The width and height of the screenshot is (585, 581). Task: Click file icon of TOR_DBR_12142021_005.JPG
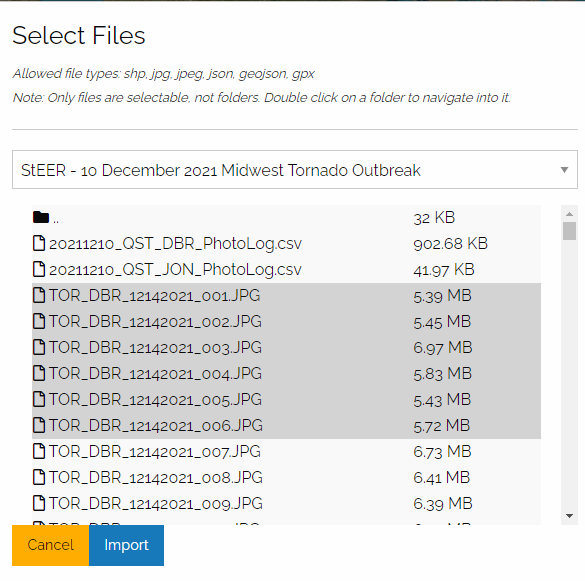[39, 399]
